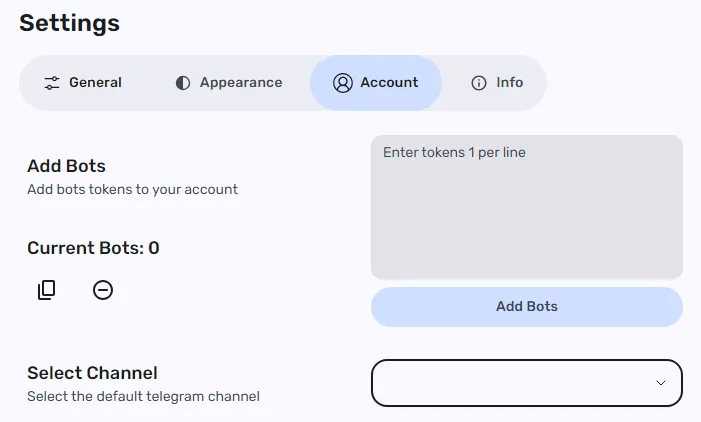Switch to the General settings tab

[x=95, y=83]
